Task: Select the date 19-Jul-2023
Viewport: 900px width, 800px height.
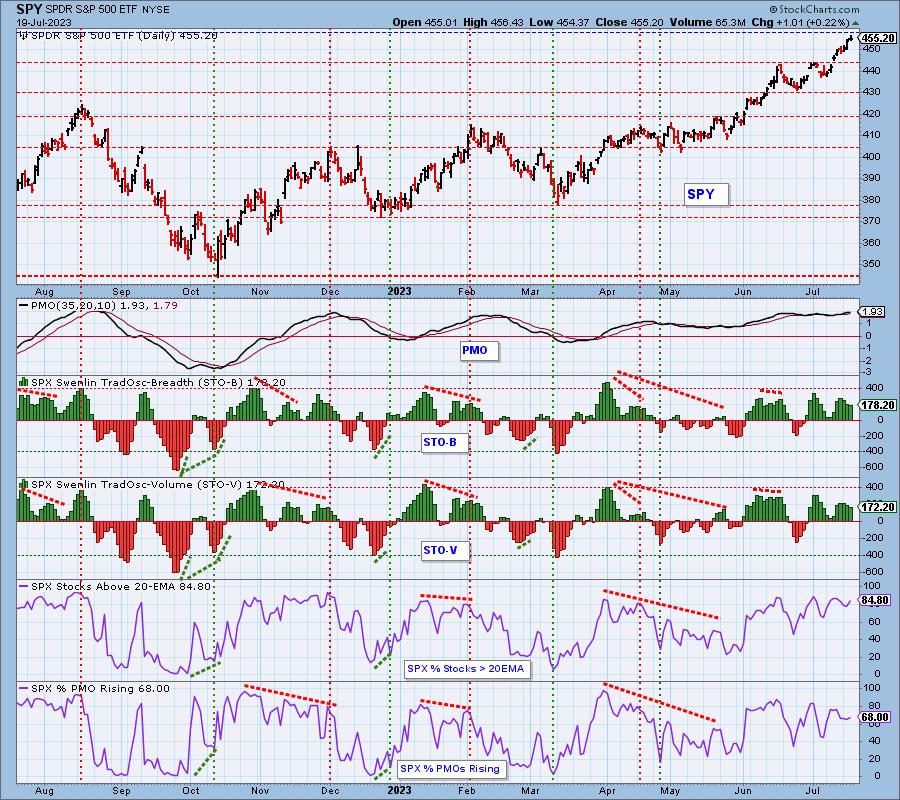Action: click(44, 23)
